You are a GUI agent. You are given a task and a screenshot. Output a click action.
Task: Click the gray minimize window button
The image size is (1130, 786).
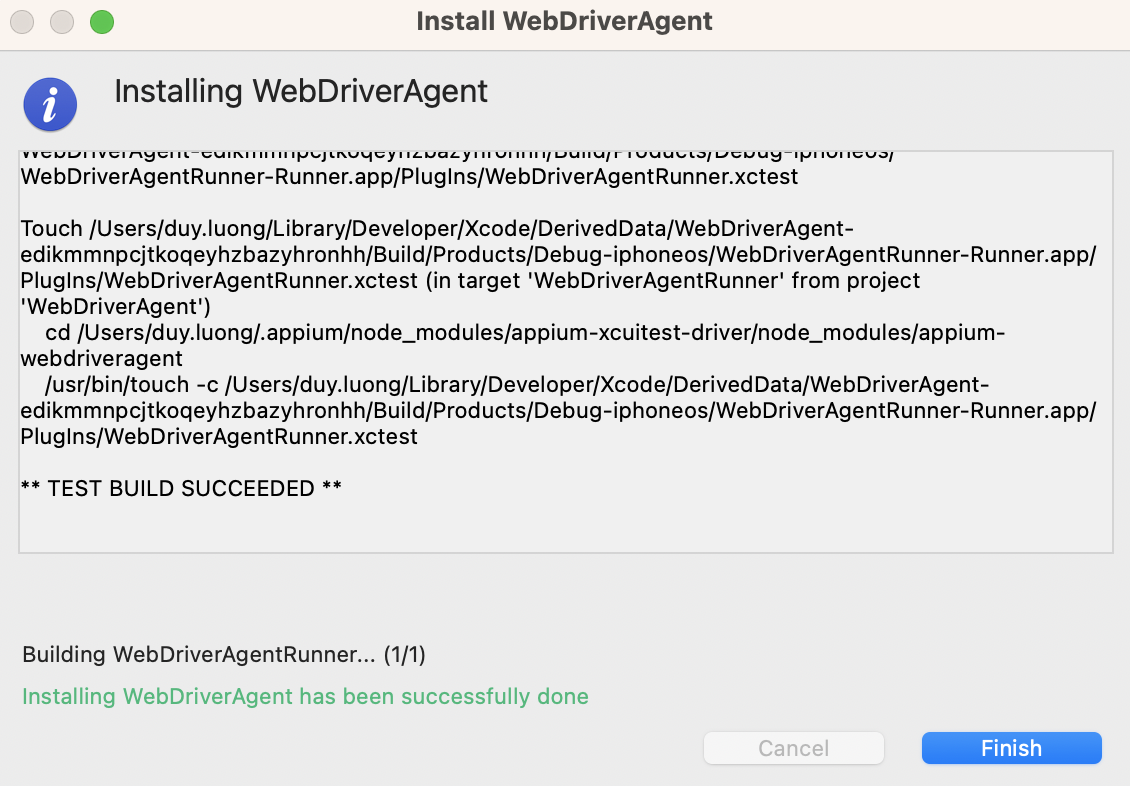point(62,21)
